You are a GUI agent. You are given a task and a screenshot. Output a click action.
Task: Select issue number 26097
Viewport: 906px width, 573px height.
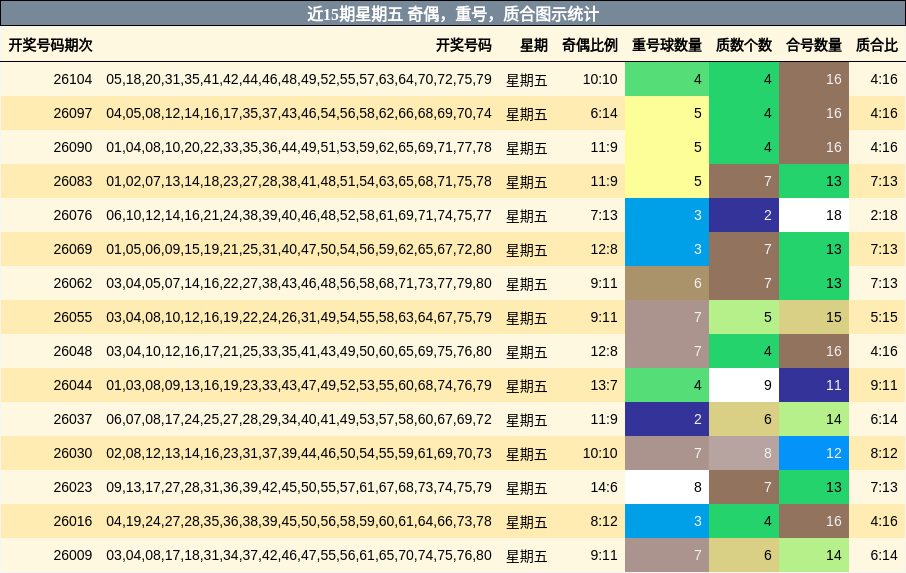73,113
